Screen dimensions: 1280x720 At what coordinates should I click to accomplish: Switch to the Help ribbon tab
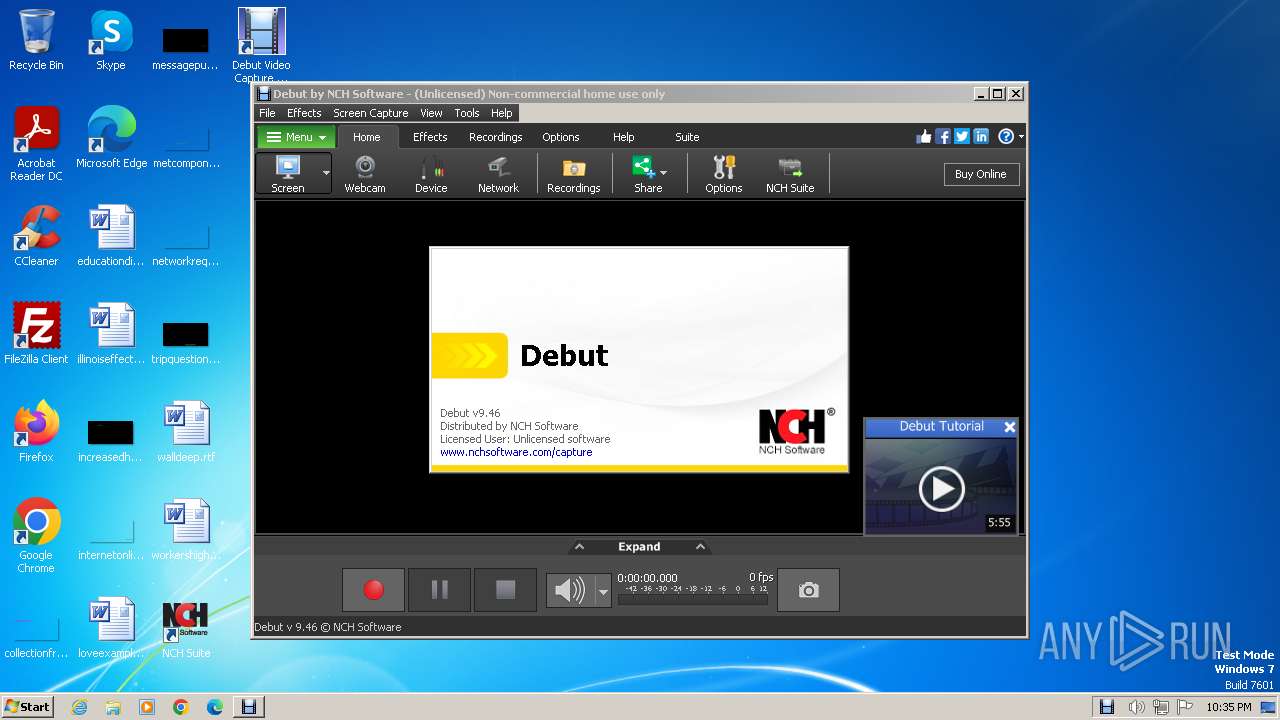624,137
